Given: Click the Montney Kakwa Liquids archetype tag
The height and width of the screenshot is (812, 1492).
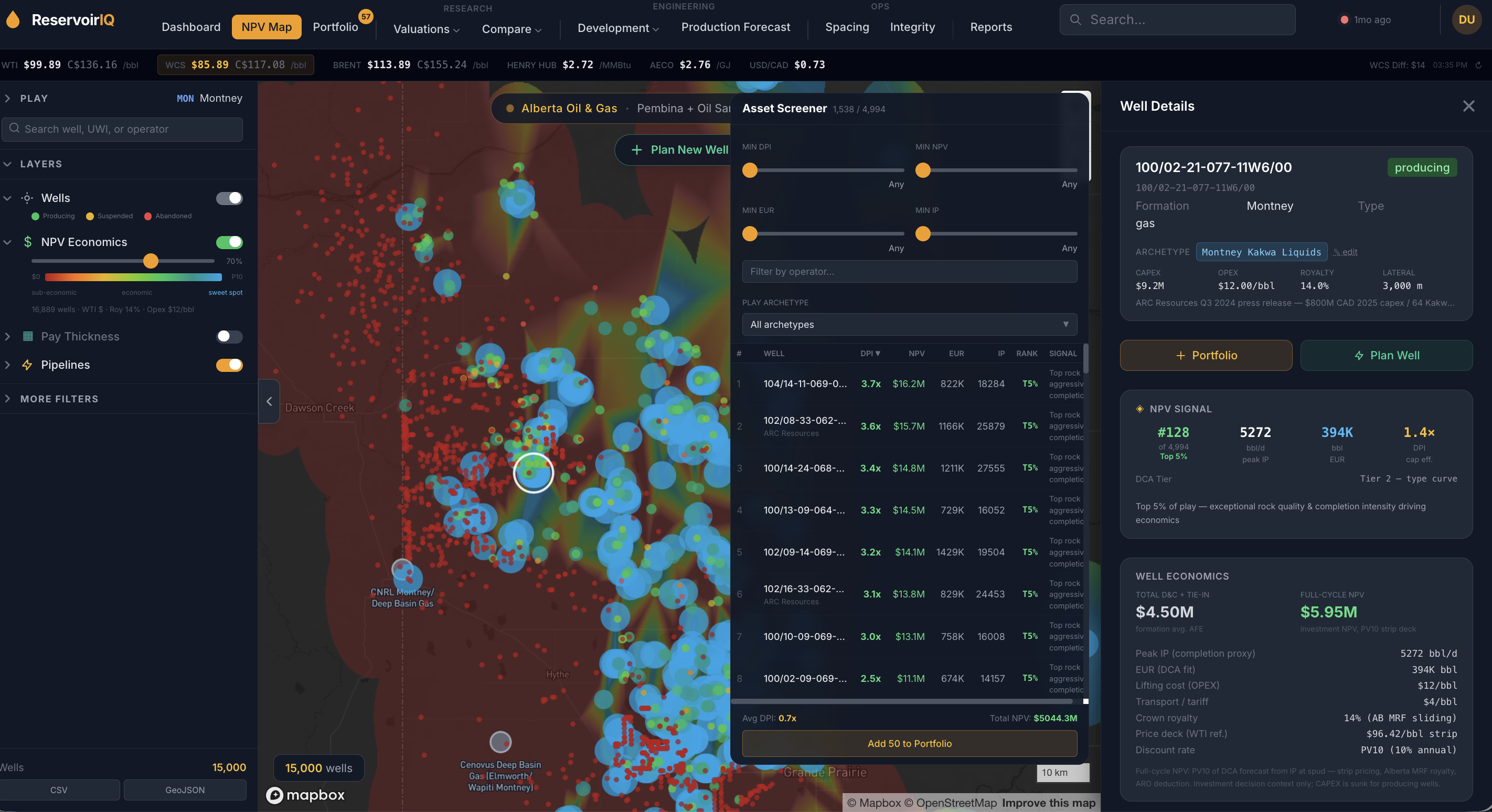Looking at the screenshot, I should click(1261, 252).
